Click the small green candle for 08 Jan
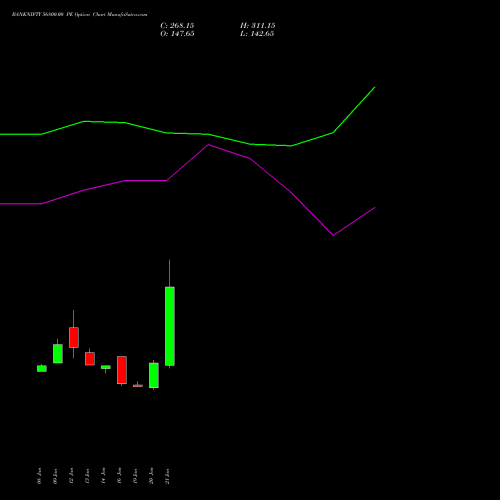This screenshot has height=500, width=500. [42, 368]
